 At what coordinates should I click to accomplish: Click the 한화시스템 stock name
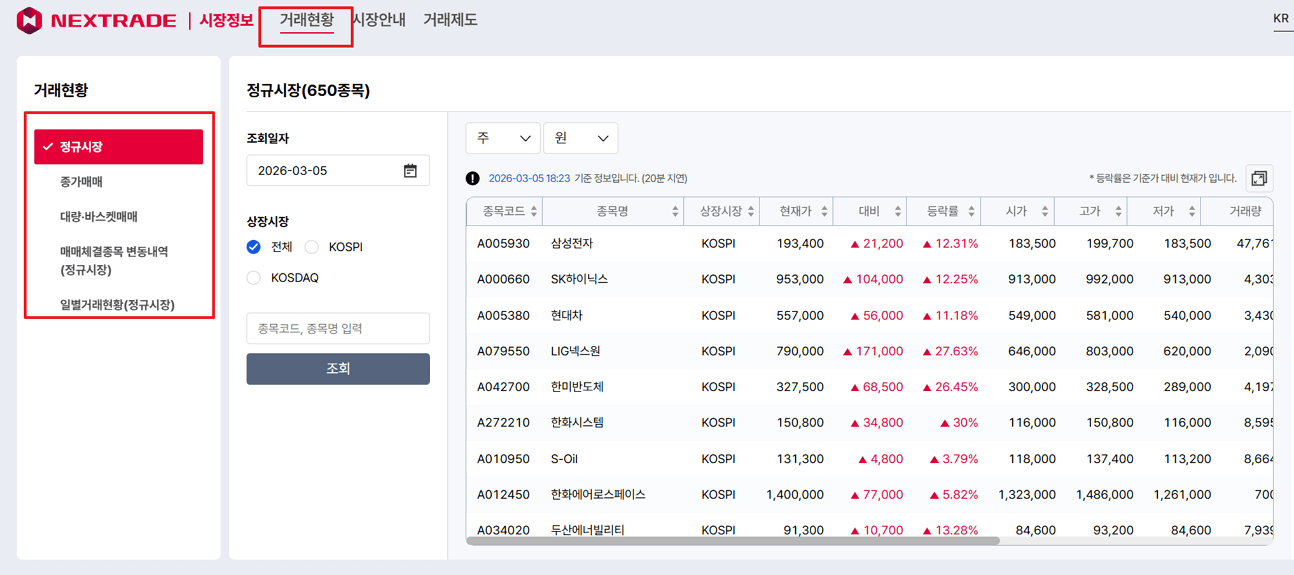pos(577,423)
